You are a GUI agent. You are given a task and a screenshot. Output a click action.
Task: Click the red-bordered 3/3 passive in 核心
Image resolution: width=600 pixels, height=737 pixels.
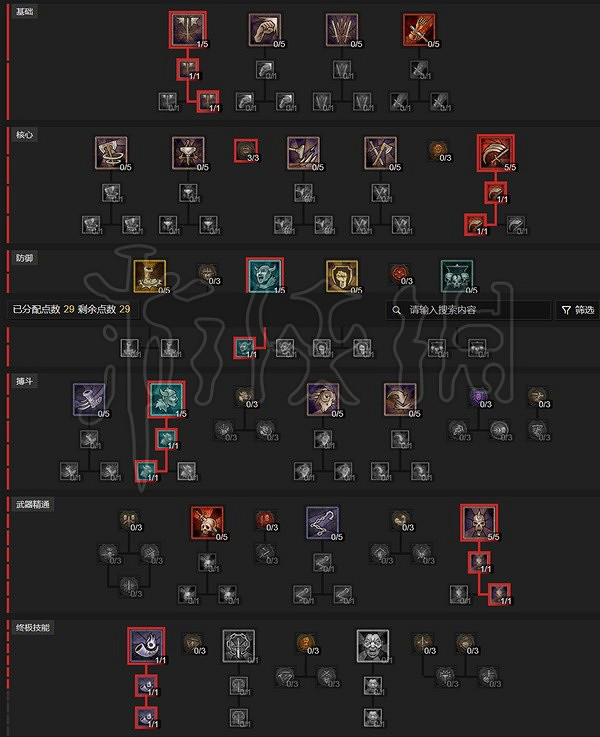click(246, 150)
